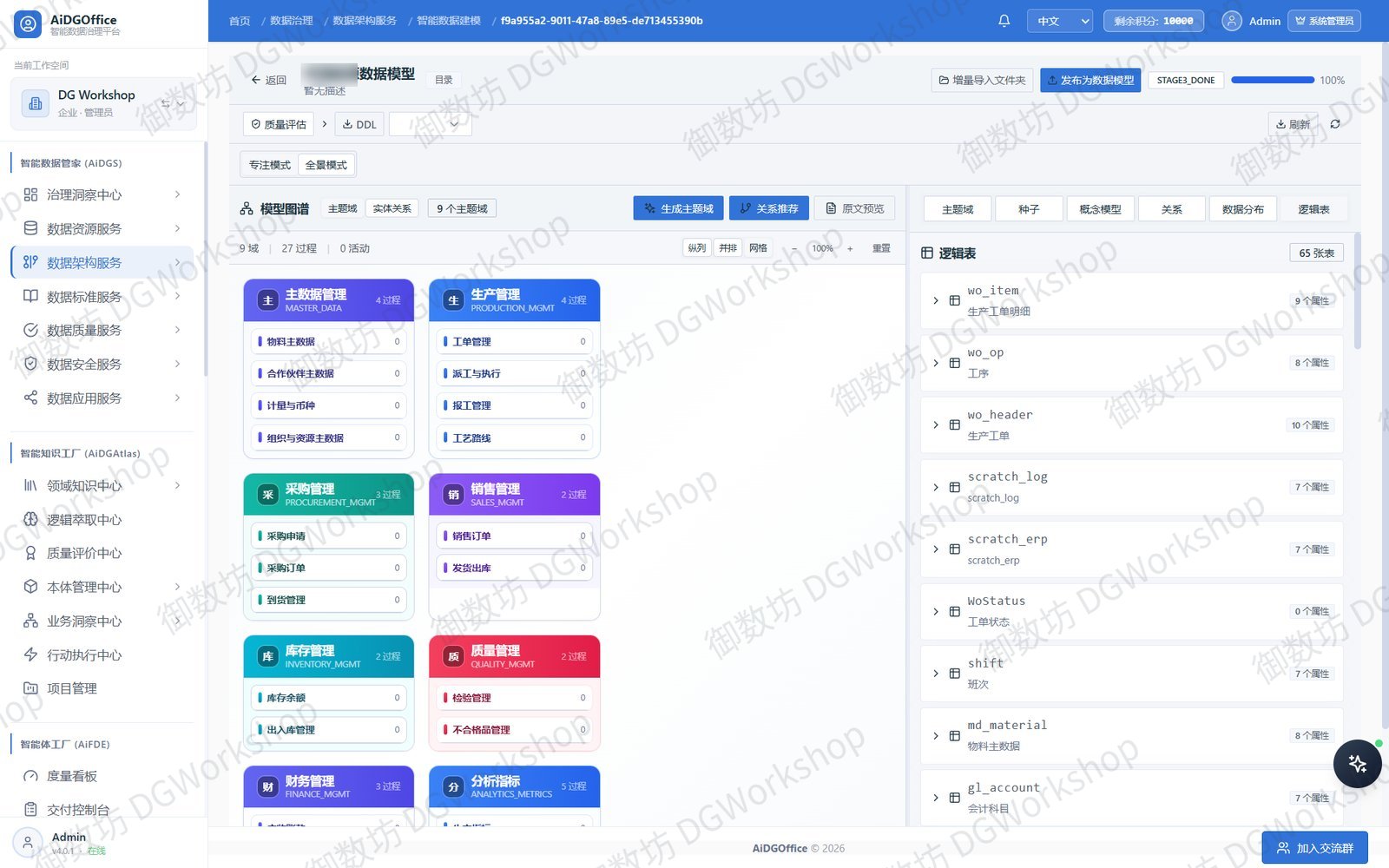Image resolution: width=1389 pixels, height=868 pixels.
Task: Open the floating AI assistant sparkle button
Action: 1357,763
